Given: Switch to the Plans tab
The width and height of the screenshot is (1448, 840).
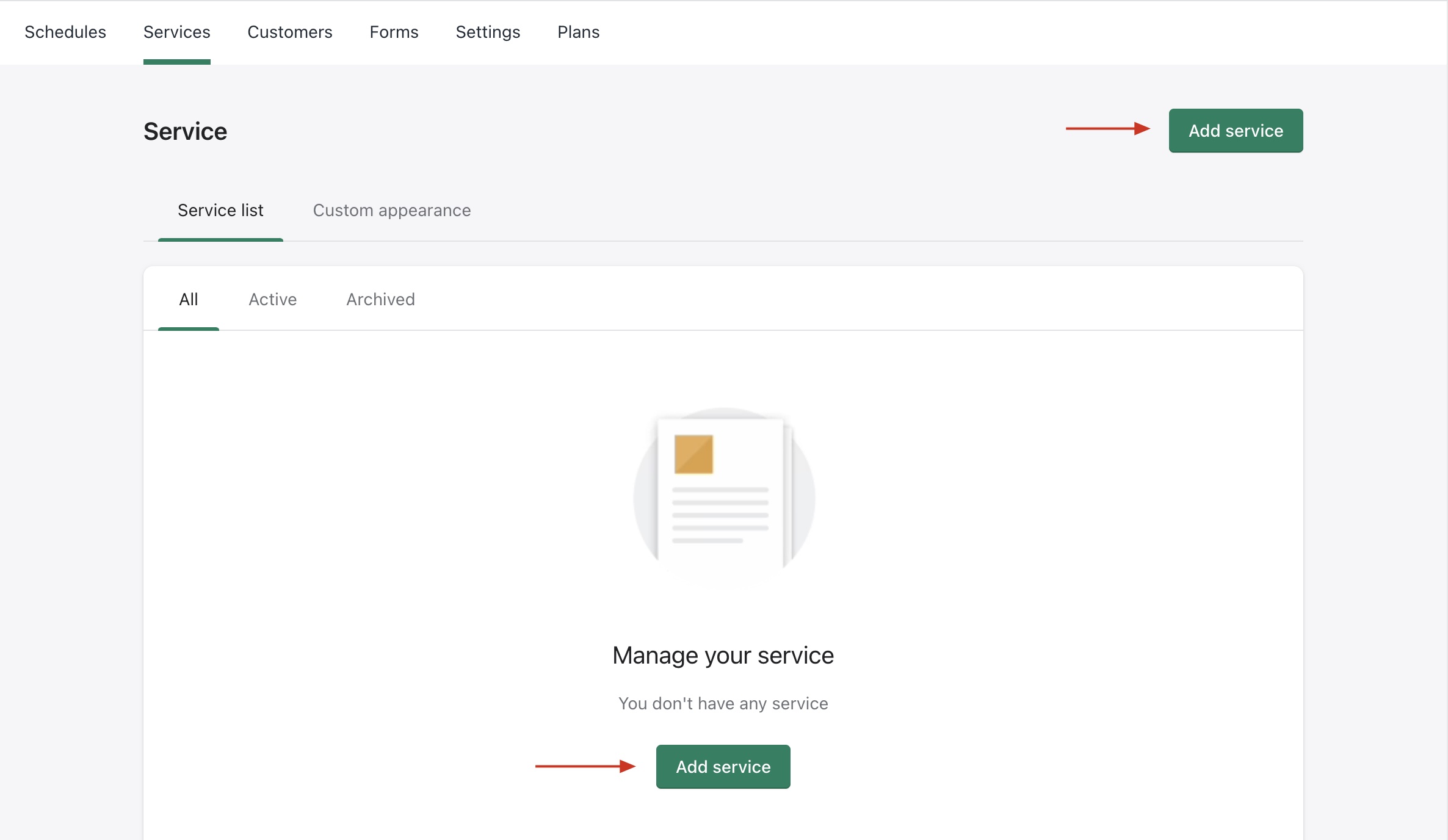Looking at the screenshot, I should point(578,32).
